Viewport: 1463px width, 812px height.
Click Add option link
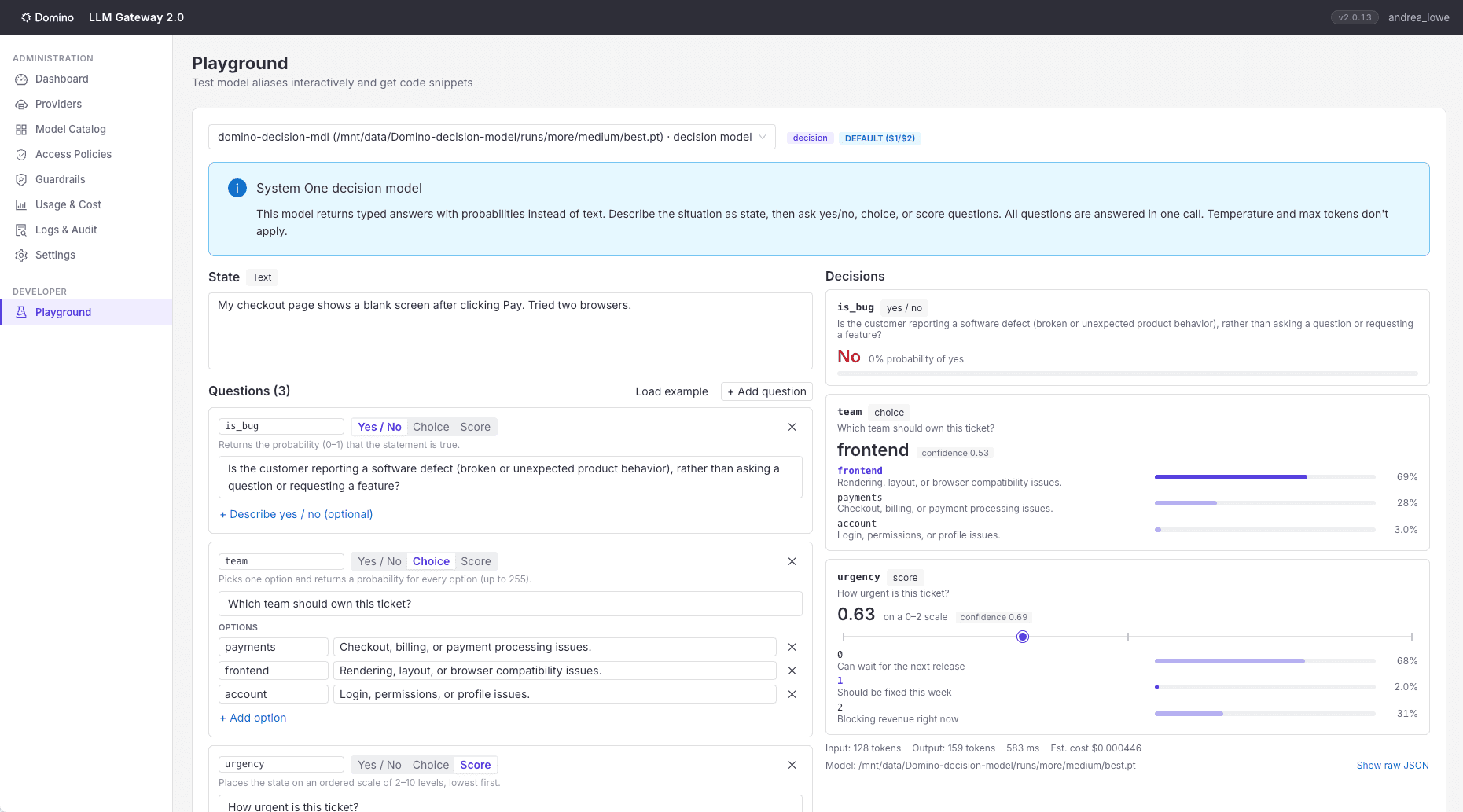[x=253, y=718]
